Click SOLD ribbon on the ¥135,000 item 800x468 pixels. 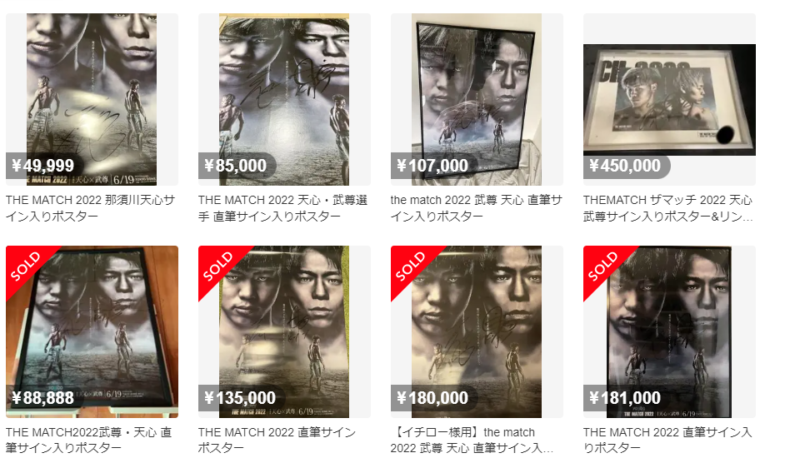point(218,265)
